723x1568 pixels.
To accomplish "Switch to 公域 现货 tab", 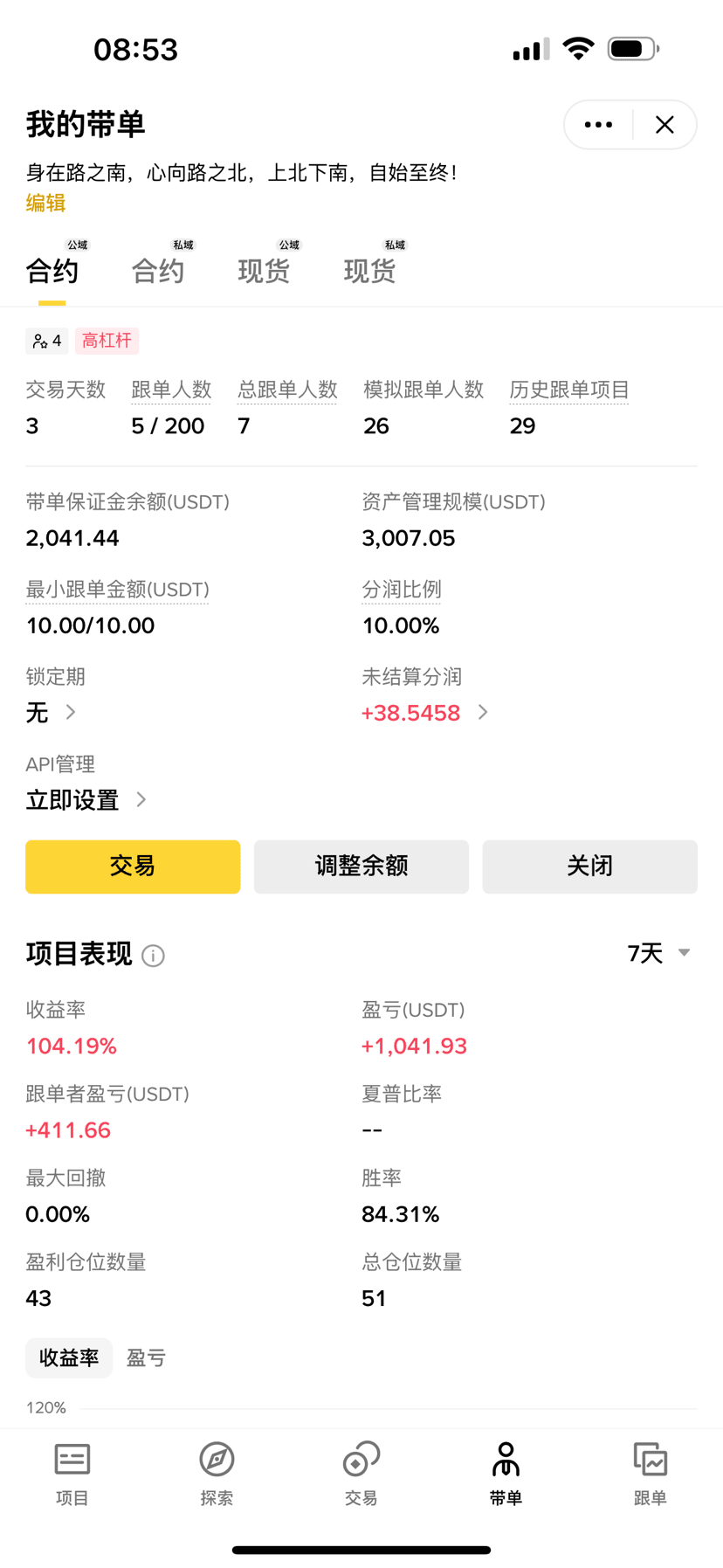I will pos(264,271).
